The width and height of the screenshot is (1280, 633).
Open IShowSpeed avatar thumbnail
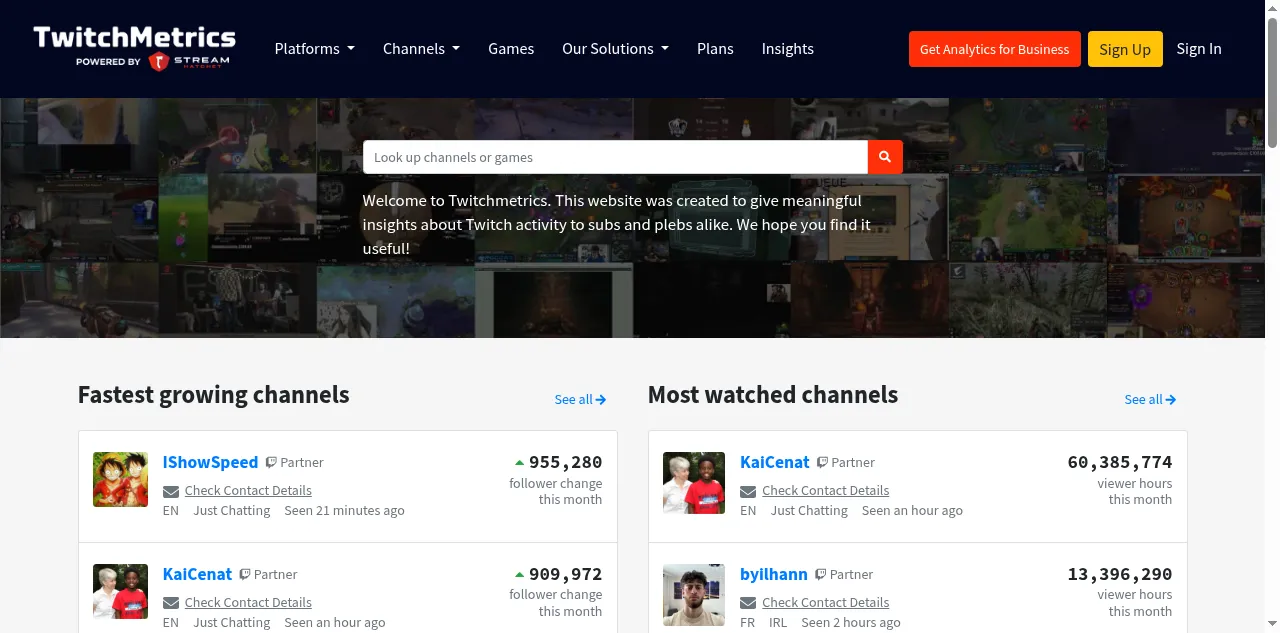tap(121, 479)
